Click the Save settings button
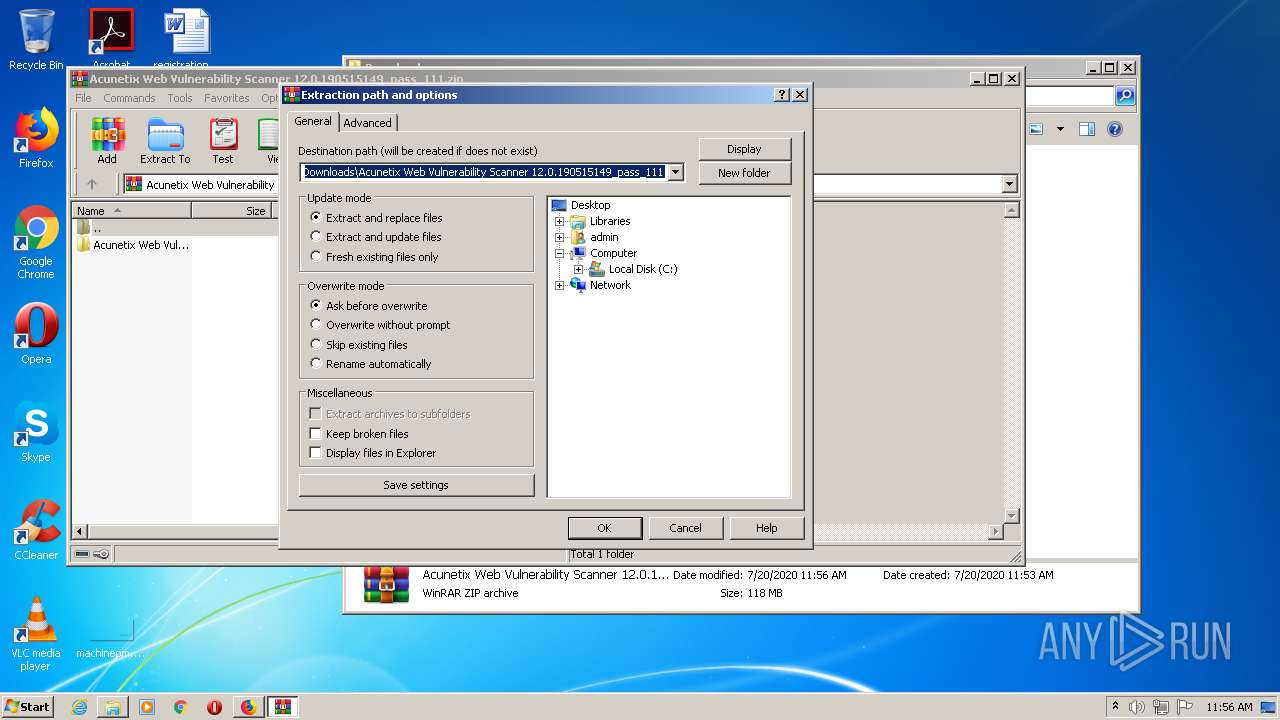 (x=416, y=485)
